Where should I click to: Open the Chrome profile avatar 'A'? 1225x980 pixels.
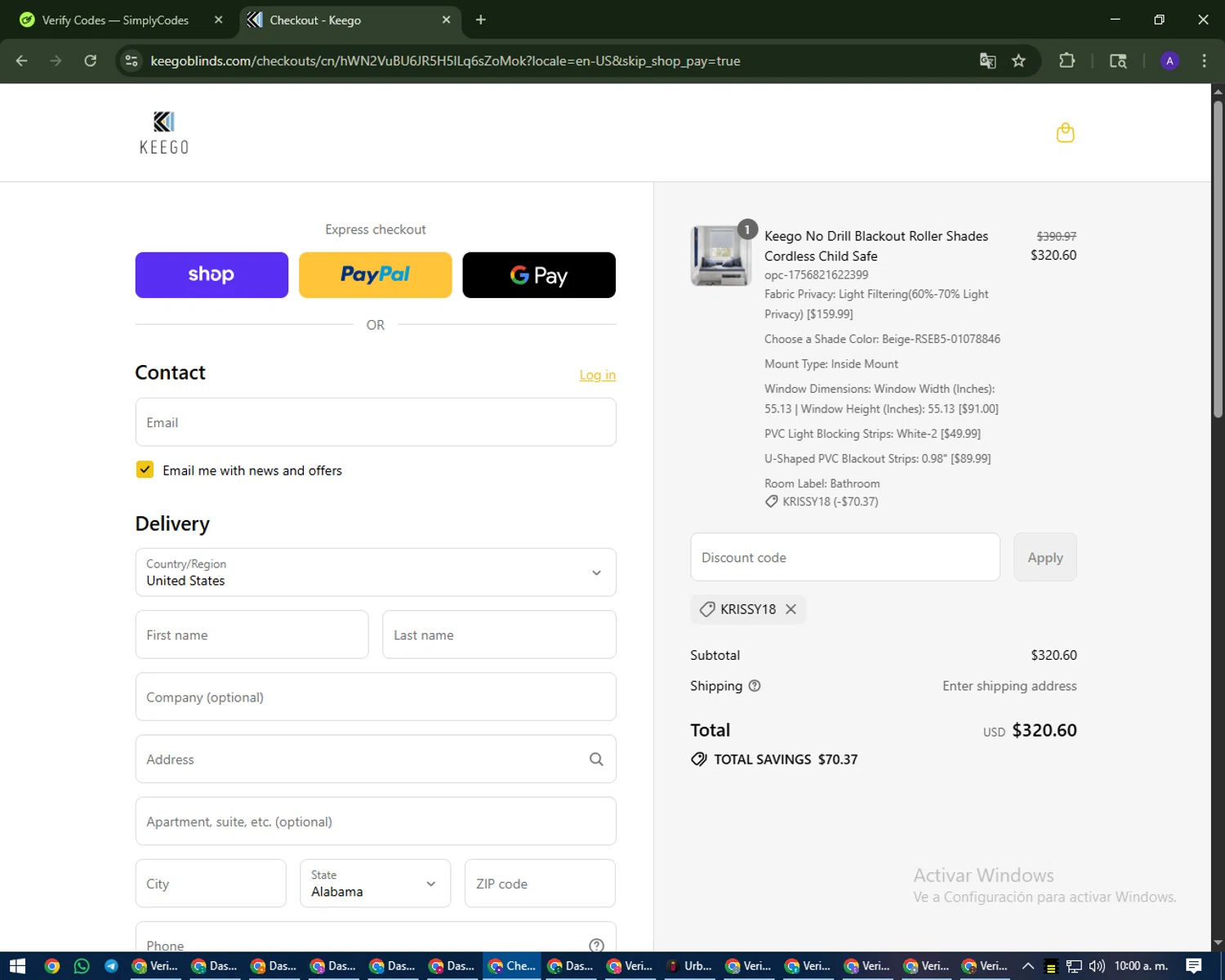click(1169, 60)
